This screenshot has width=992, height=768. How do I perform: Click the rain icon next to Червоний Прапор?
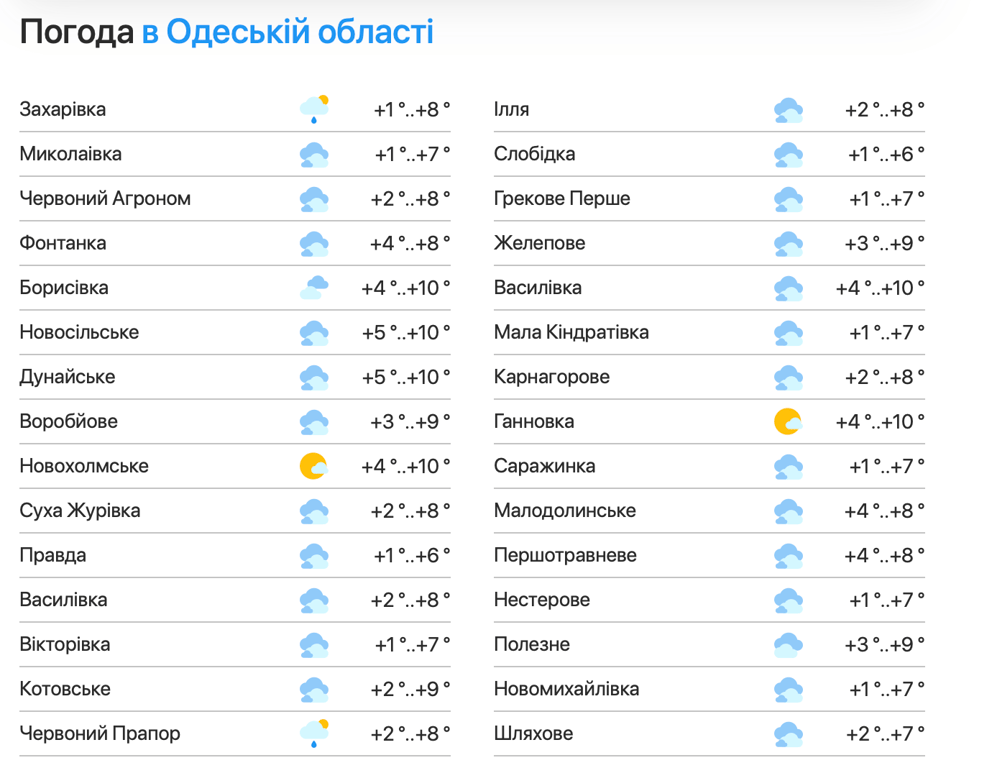tap(314, 734)
